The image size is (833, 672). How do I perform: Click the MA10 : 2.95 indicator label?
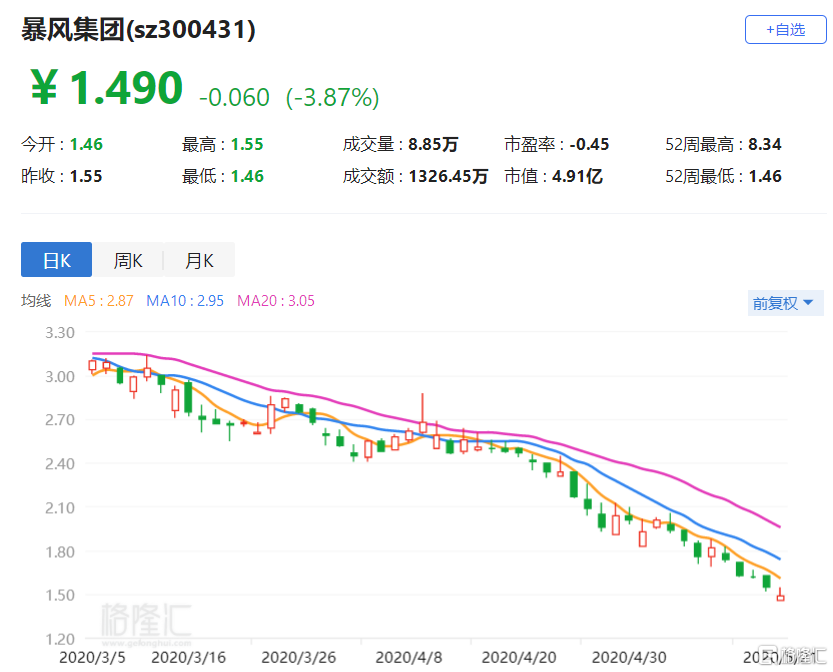click(185, 301)
